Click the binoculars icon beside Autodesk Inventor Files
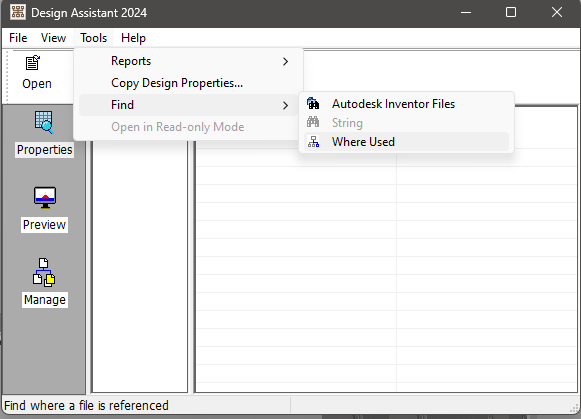 [x=313, y=103]
